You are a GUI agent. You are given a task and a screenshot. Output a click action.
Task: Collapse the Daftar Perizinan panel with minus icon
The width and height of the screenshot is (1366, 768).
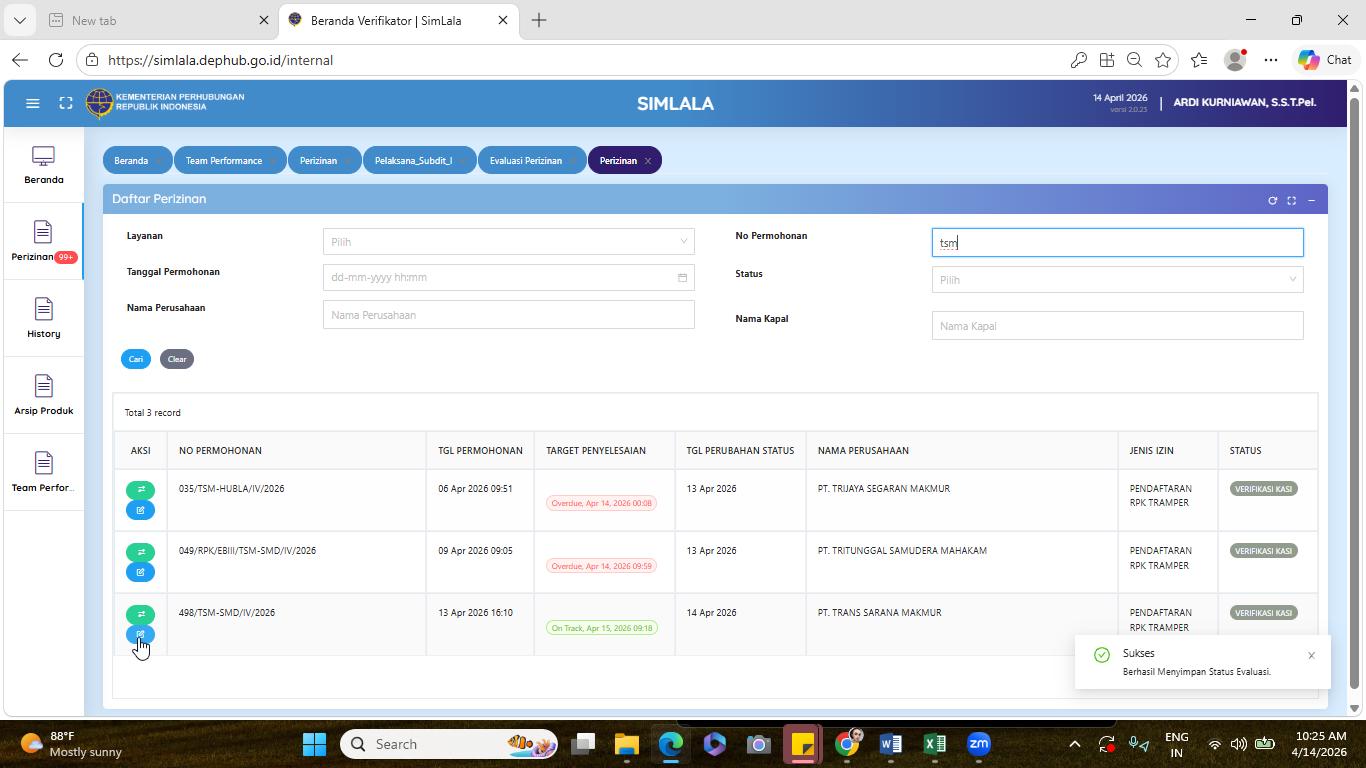pyautogui.click(x=1311, y=200)
